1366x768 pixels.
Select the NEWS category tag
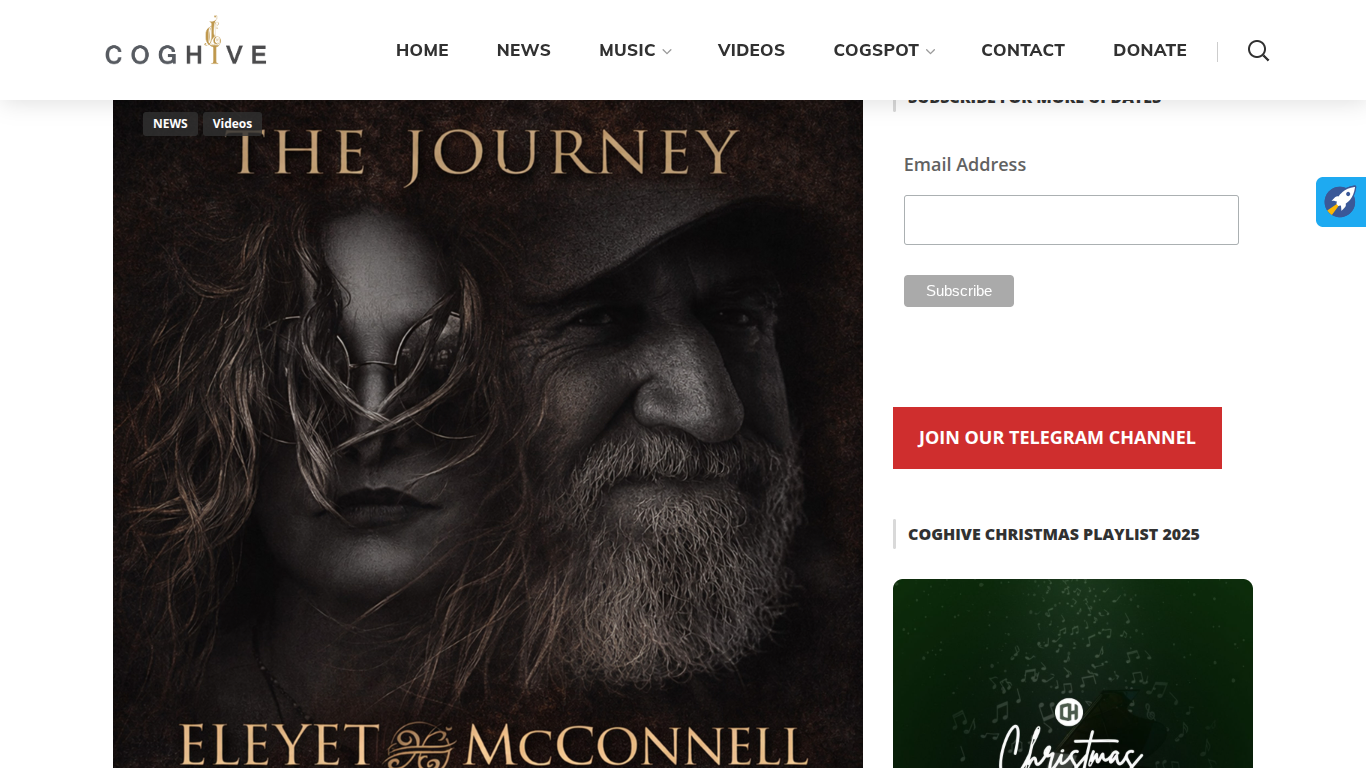[x=170, y=124]
